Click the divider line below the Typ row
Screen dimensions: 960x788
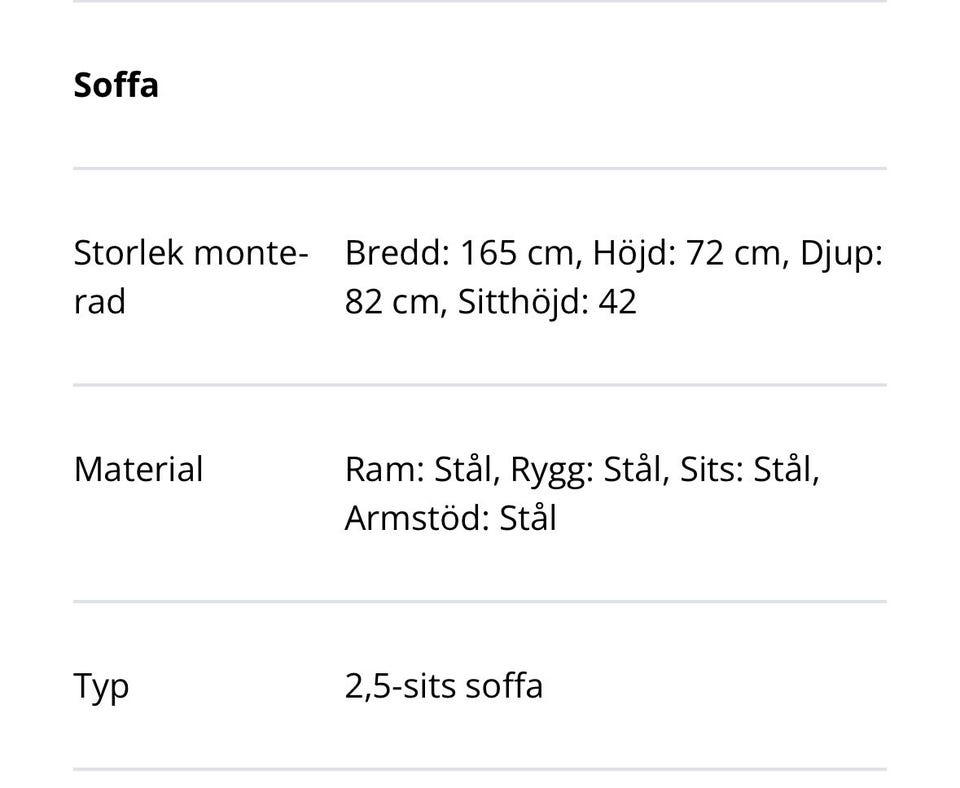click(480, 769)
